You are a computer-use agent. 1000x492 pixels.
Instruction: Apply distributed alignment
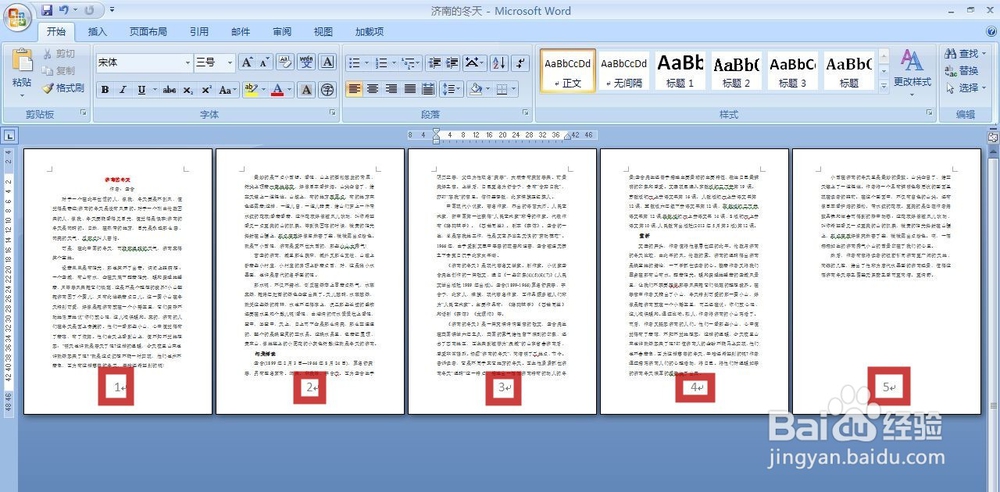click(x=429, y=89)
